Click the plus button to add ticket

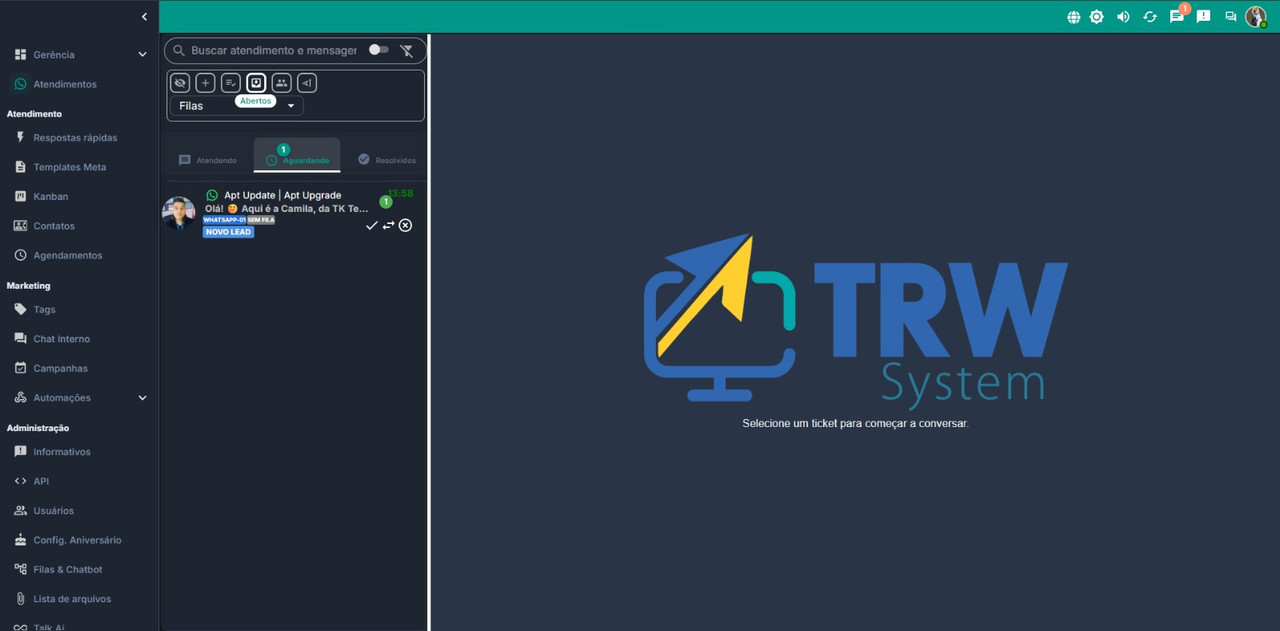(x=205, y=83)
